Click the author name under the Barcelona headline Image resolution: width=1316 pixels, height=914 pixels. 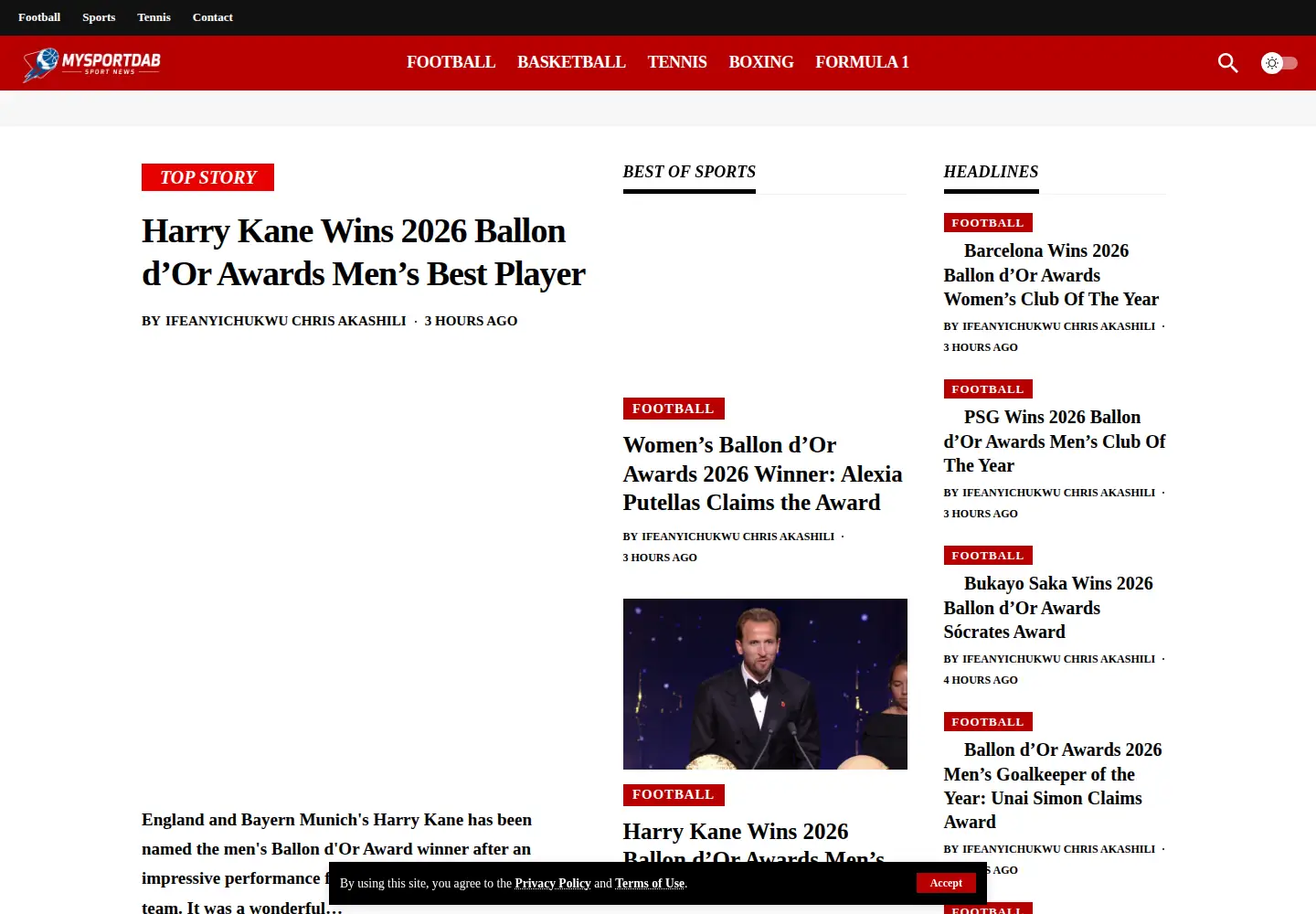[x=1058, y=326]
